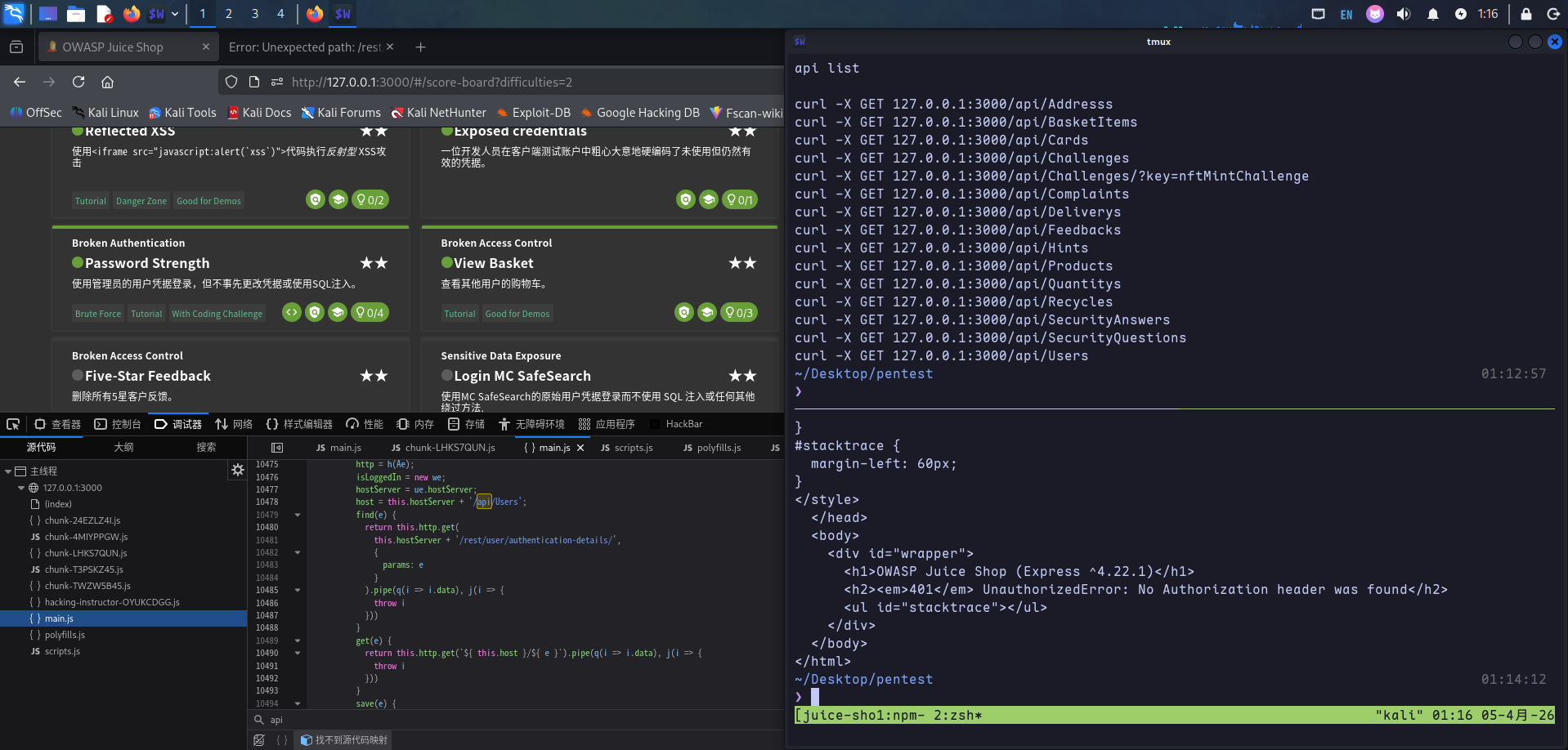This screenshot has height=750, width=1568.
Task: Open site permissions icon in address bar
Action: [x=277, y=82]
